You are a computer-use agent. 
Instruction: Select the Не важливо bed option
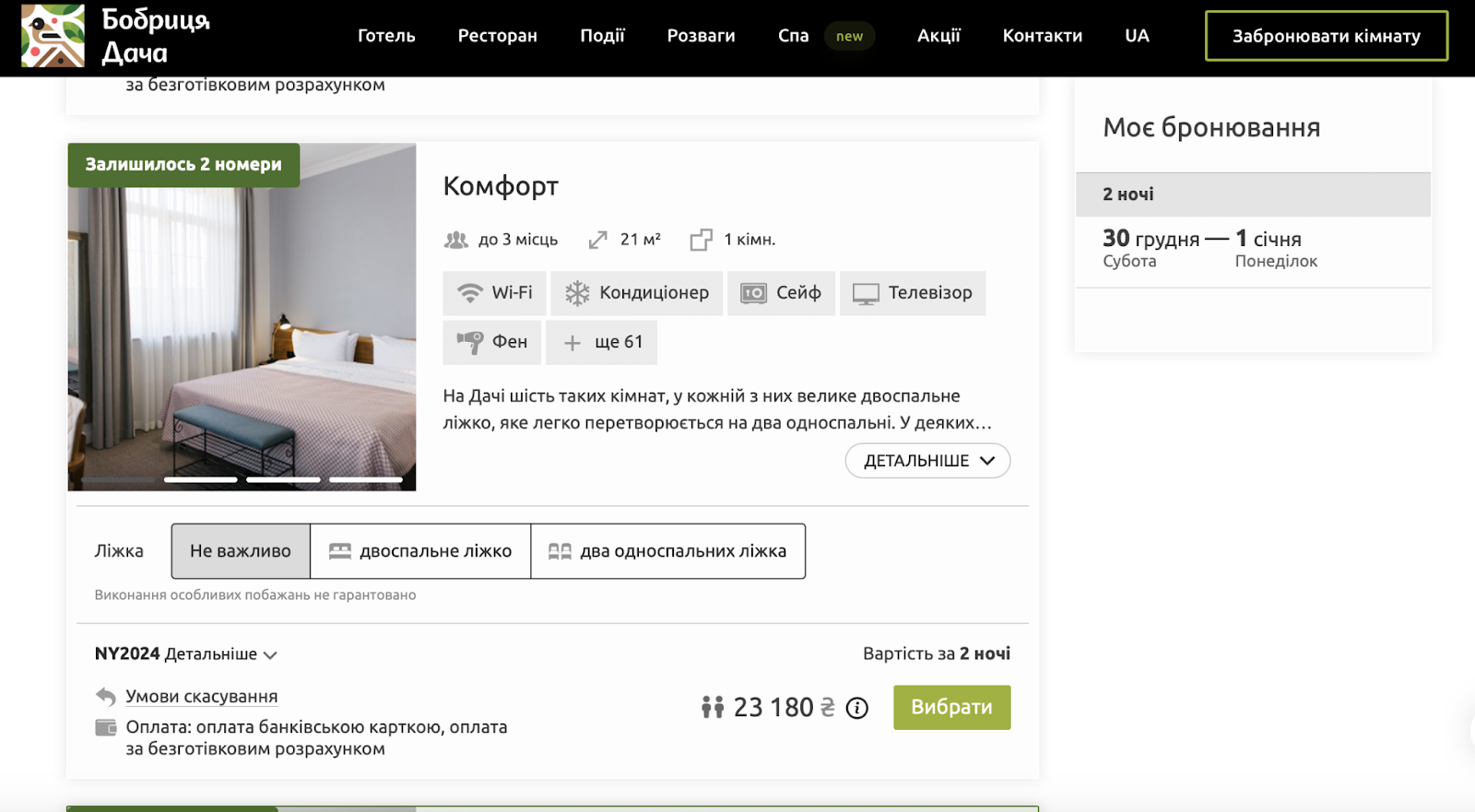click(241, 551)
